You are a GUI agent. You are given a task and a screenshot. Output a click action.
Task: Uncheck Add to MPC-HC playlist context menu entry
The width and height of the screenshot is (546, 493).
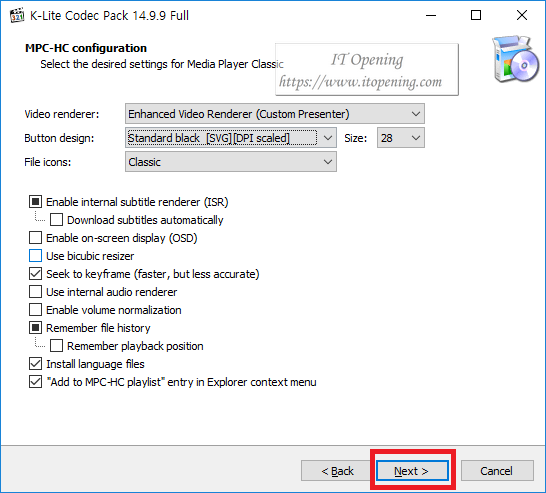pyautogui.click(x=36, y=382)
